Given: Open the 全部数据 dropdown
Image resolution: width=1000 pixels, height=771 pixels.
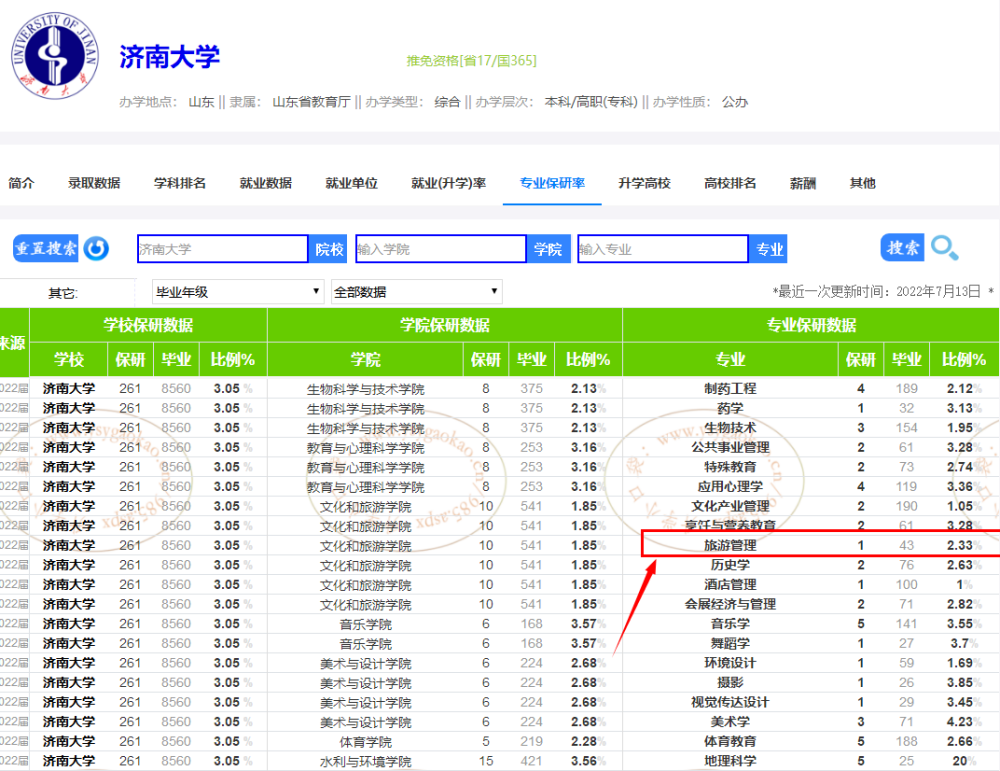Looking at the screenshot, I should (x=416, y=292).
